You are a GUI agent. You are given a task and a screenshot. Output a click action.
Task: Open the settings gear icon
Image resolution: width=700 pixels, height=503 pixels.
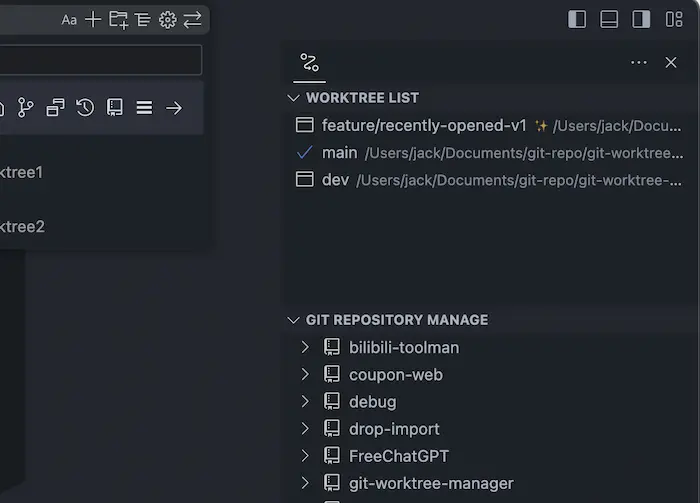[167, 19]
